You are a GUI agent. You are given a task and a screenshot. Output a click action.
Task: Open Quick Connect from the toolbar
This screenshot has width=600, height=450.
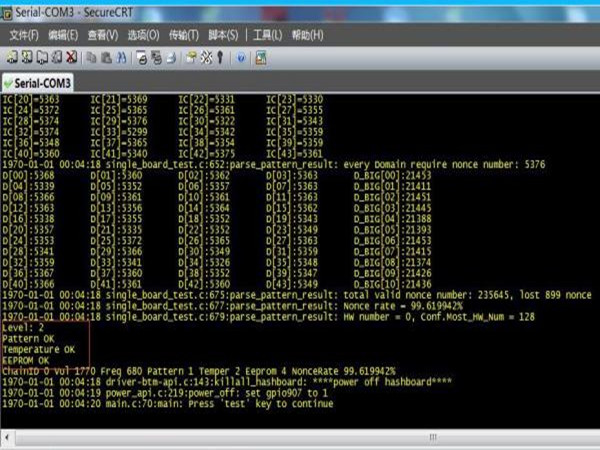[27, 57]
